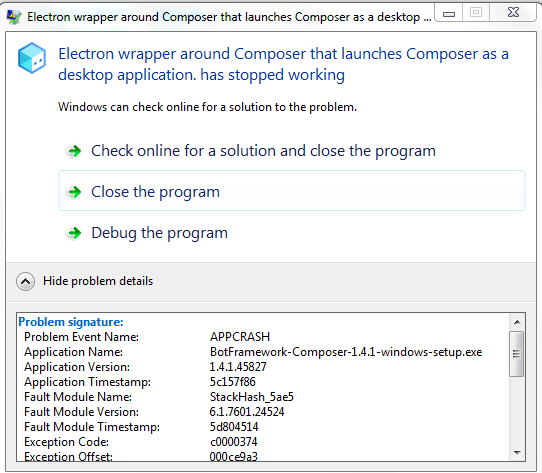This screenshot has height=473, width=542.
Task: Click the Application Name label
Action: point(74,352)
